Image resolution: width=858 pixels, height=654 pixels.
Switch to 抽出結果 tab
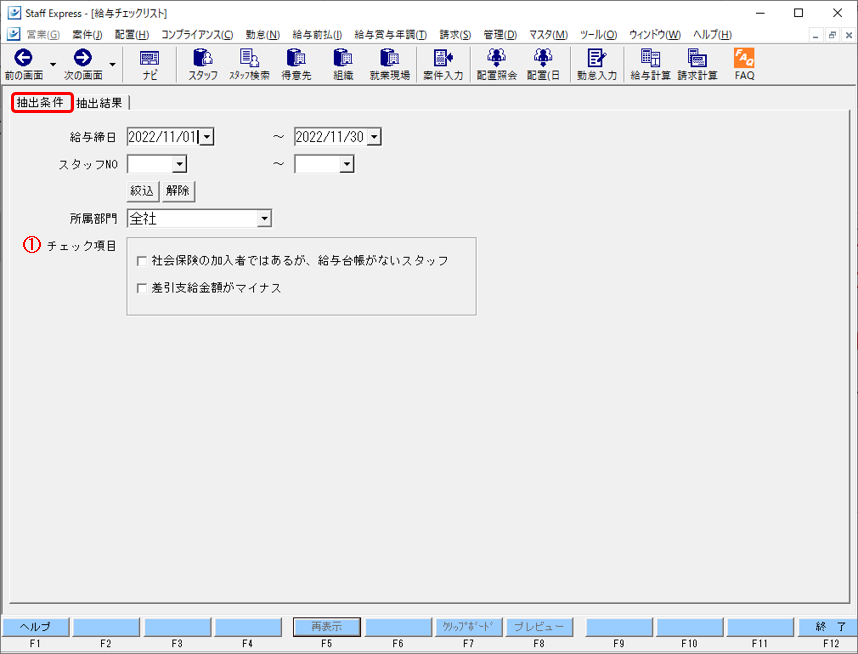(x=99, y=103)
